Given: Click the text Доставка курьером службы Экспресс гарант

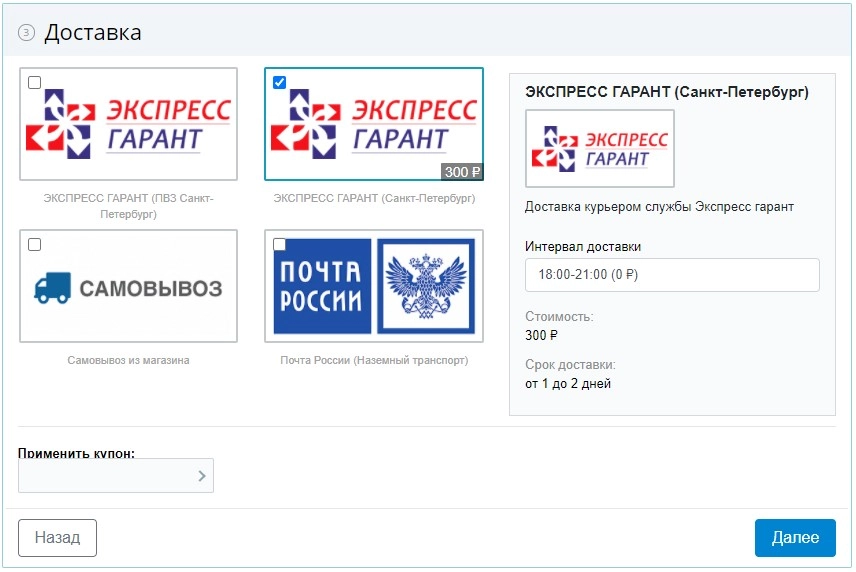Looking at the screenshot, I should (659, 207).
